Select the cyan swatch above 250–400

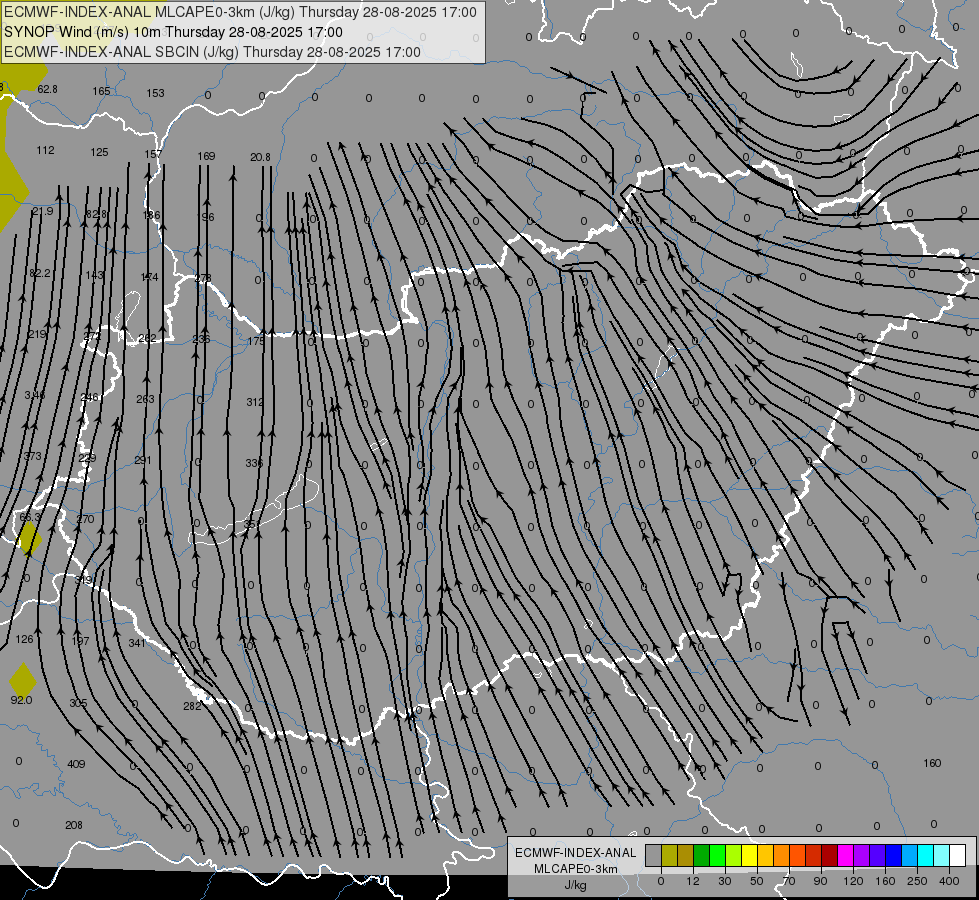point(926,855)
